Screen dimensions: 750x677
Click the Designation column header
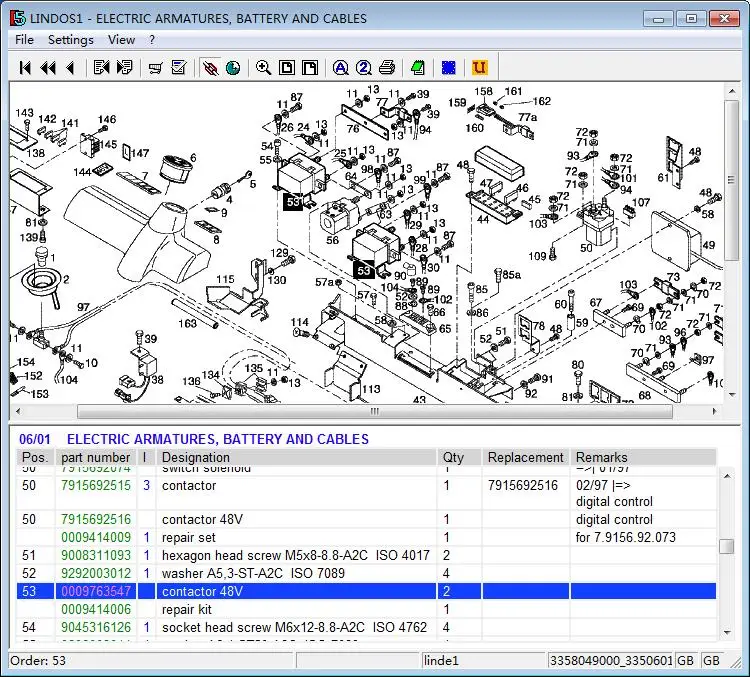pyautogui.click(x=296, y=457)
